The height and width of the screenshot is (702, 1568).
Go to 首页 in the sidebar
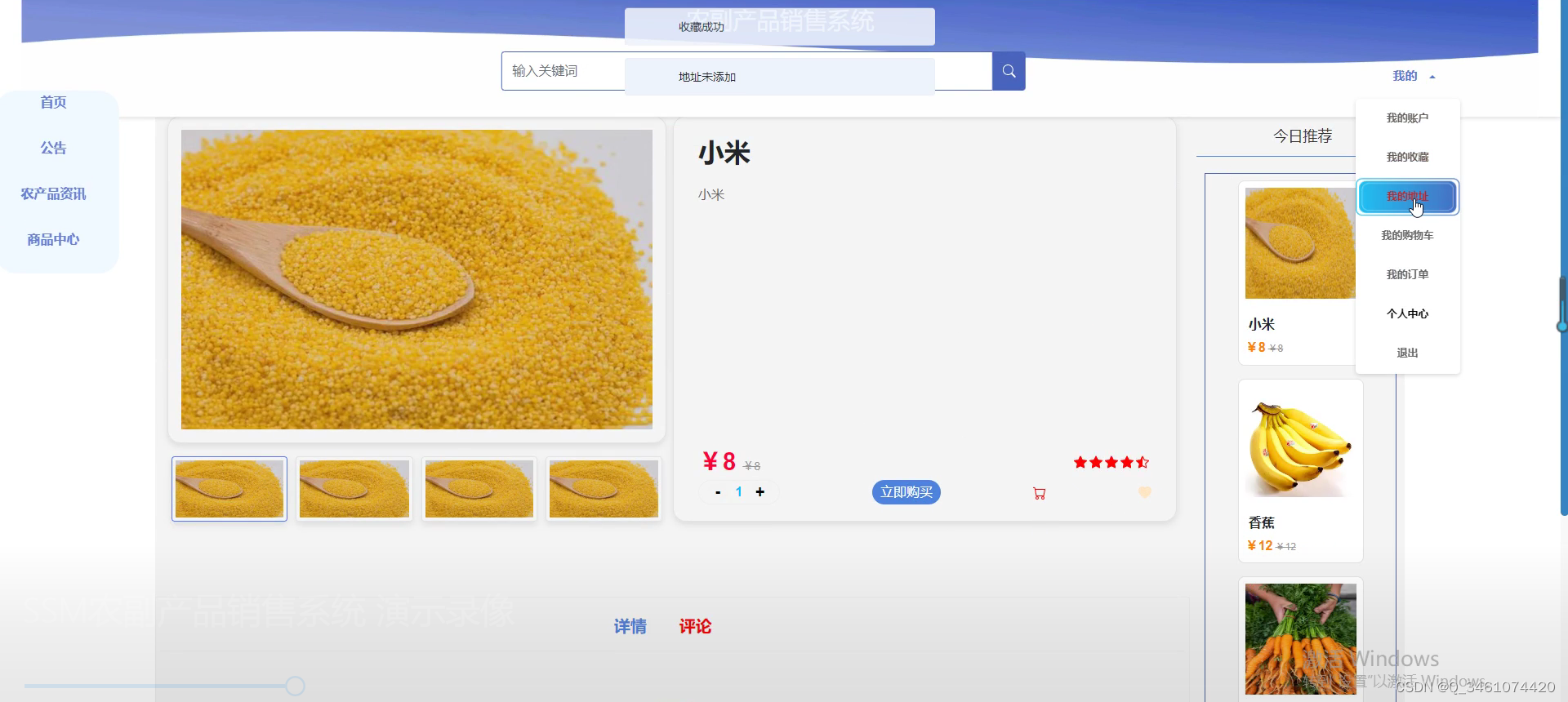click(53, 102)
